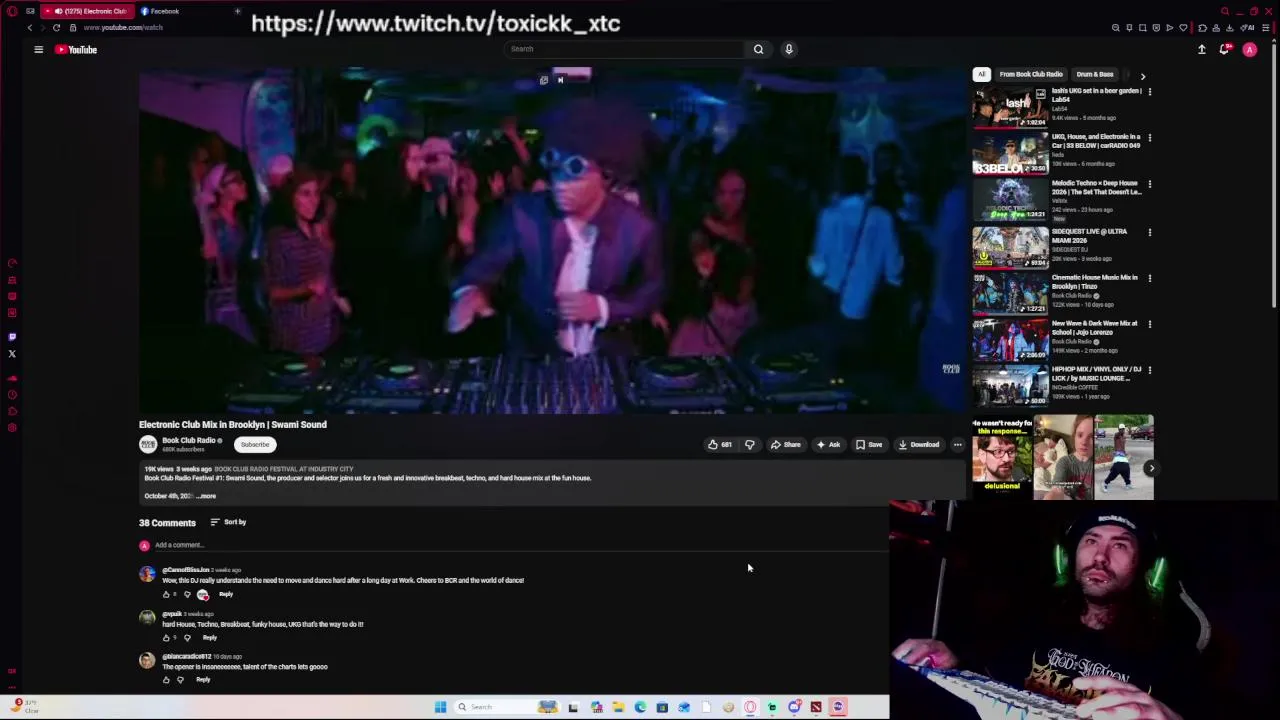Select the All filter chip
The height and width of the screenshot is (720, 1280).
(x=981, y=74)
